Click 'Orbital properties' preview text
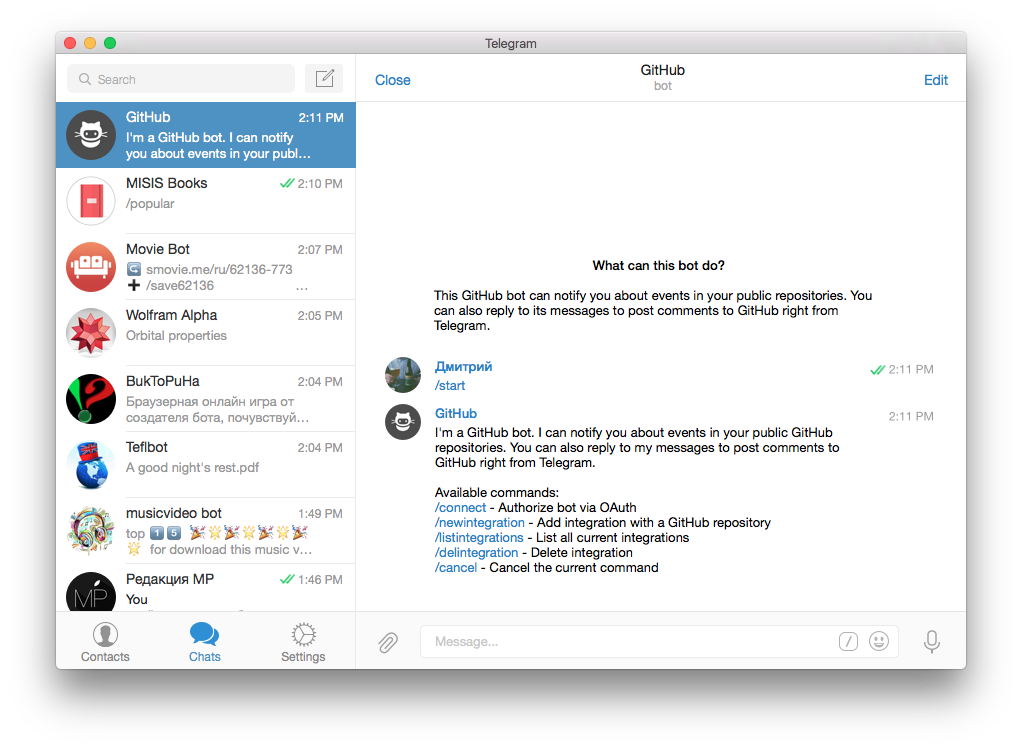 pyautogui.click(x=176, y=336)
